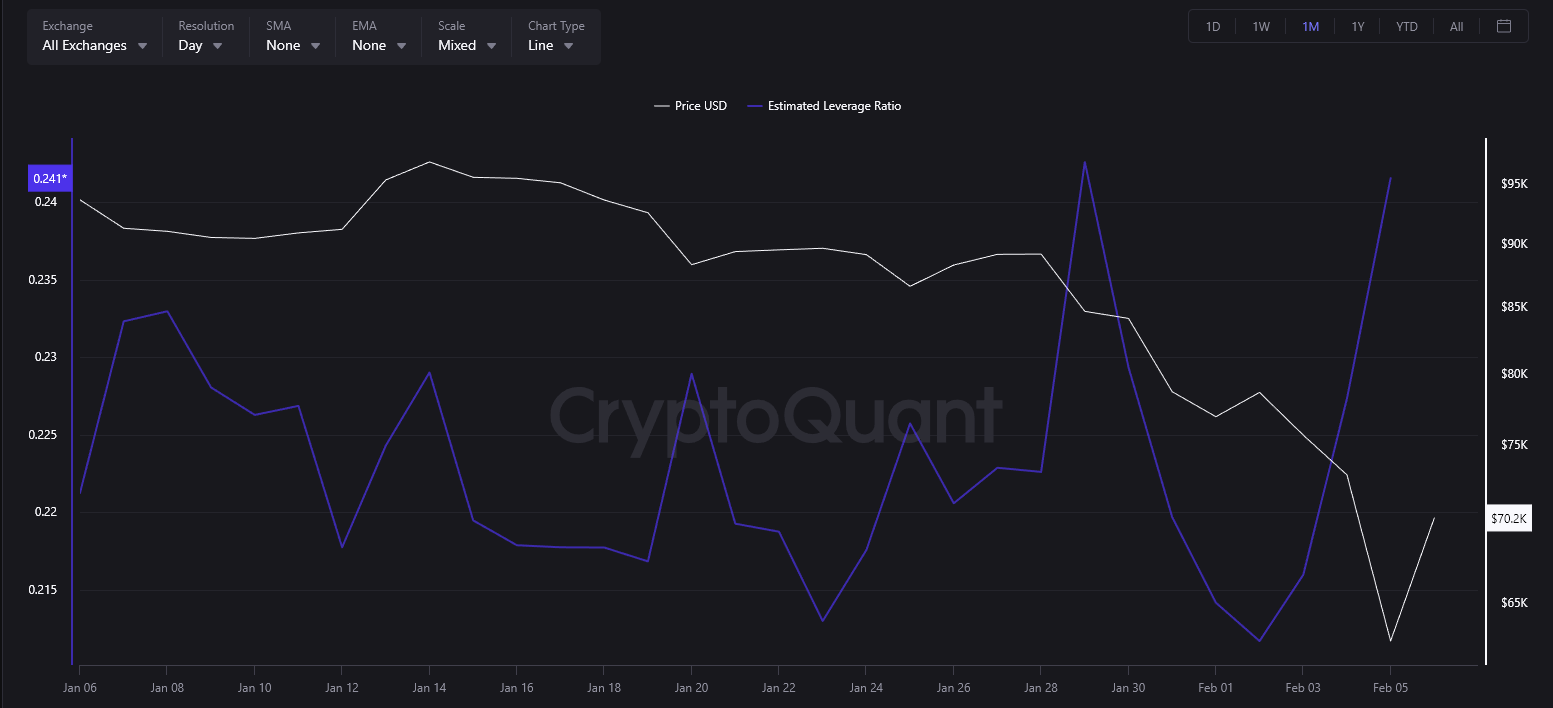Open the Chart Type dropdown
1553x708 pixels.
point(550,45)
